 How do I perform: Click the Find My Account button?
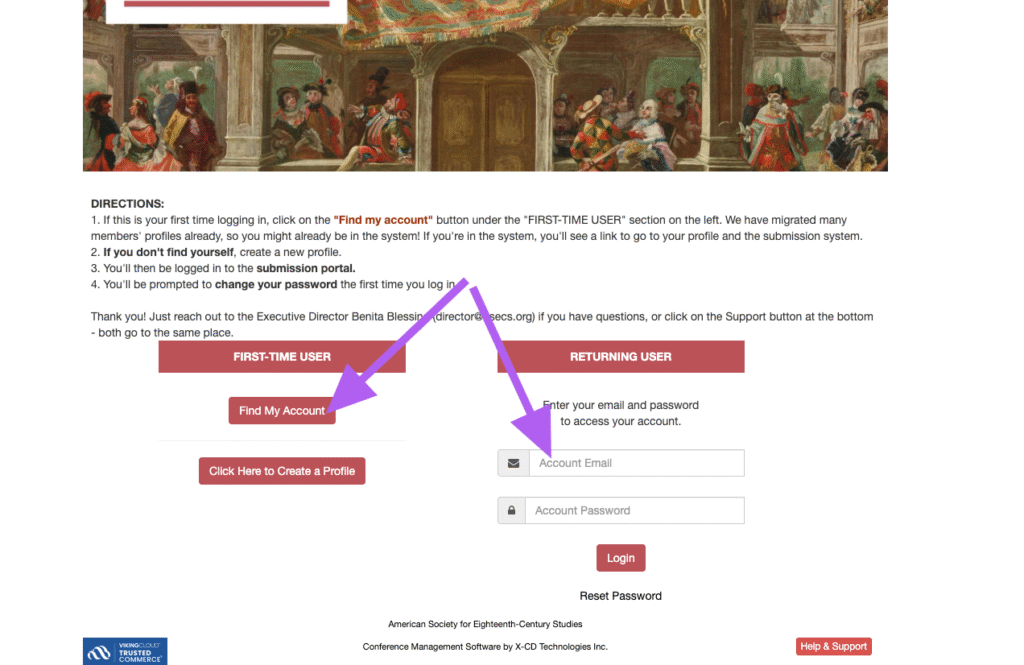click(x=281, y=411)
